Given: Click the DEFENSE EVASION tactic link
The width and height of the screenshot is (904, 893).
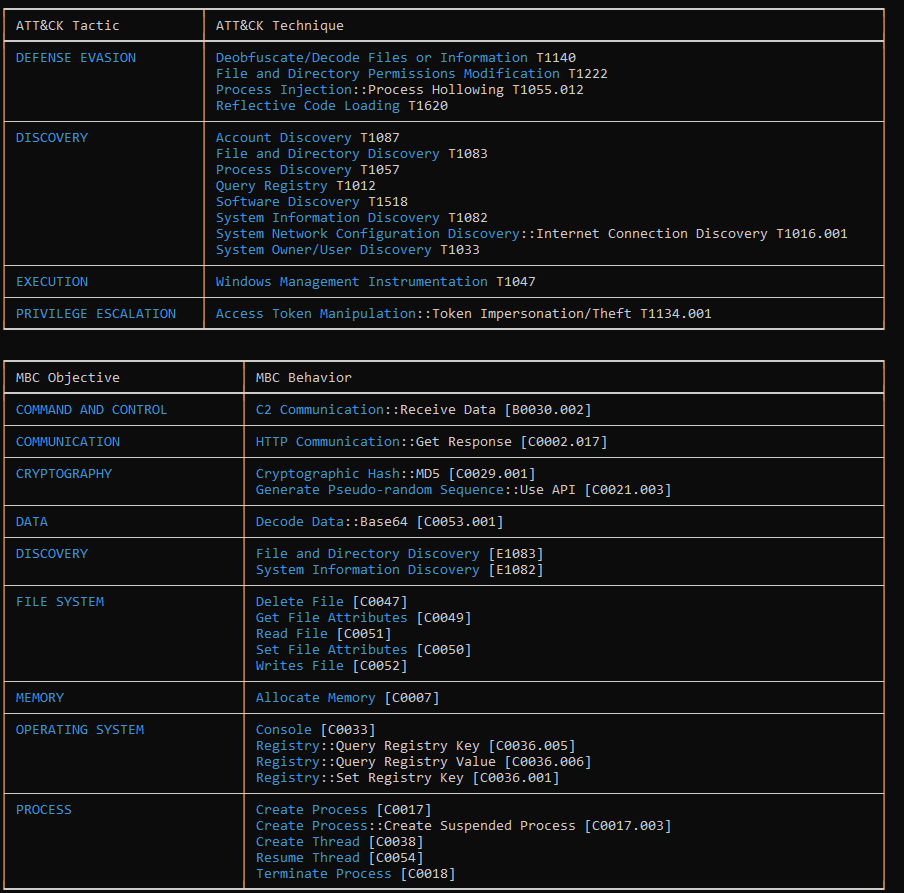Looking at the screenshot, I should coord(76,58).
